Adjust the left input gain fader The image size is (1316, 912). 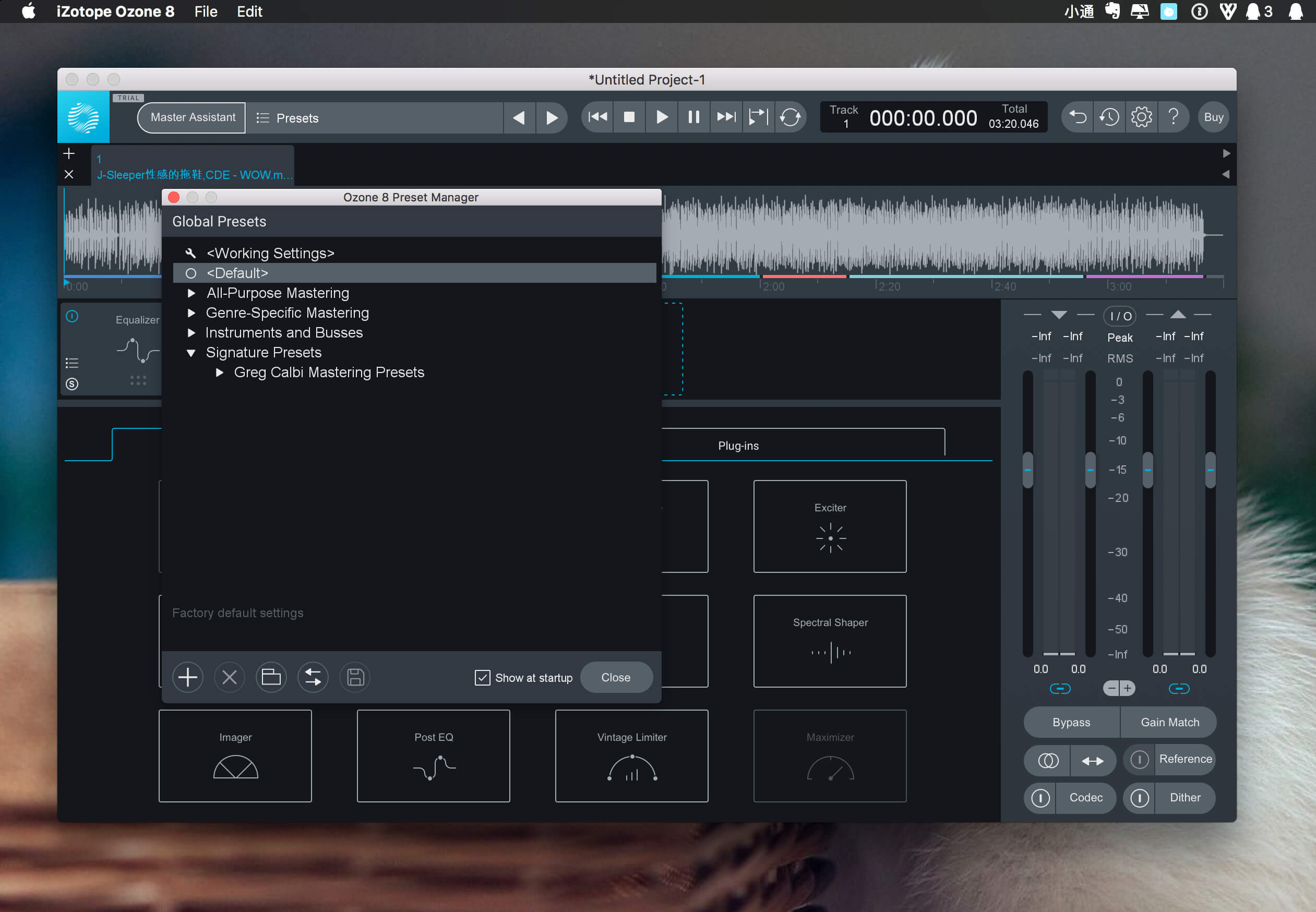pyautogui.click(x=1028, y=470)
